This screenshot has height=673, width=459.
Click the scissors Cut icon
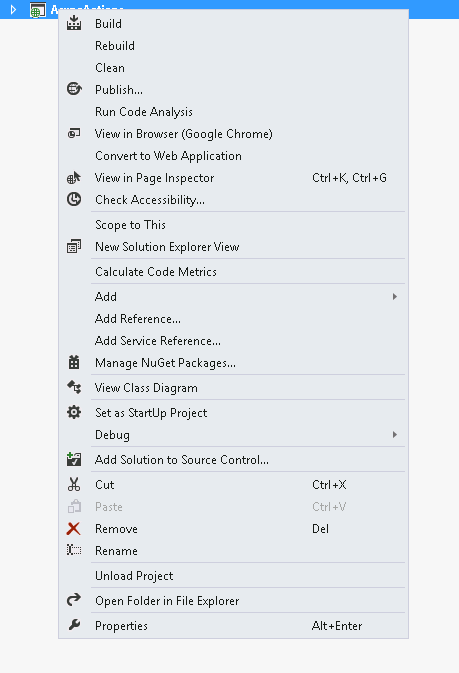click(x=74, y=485)
